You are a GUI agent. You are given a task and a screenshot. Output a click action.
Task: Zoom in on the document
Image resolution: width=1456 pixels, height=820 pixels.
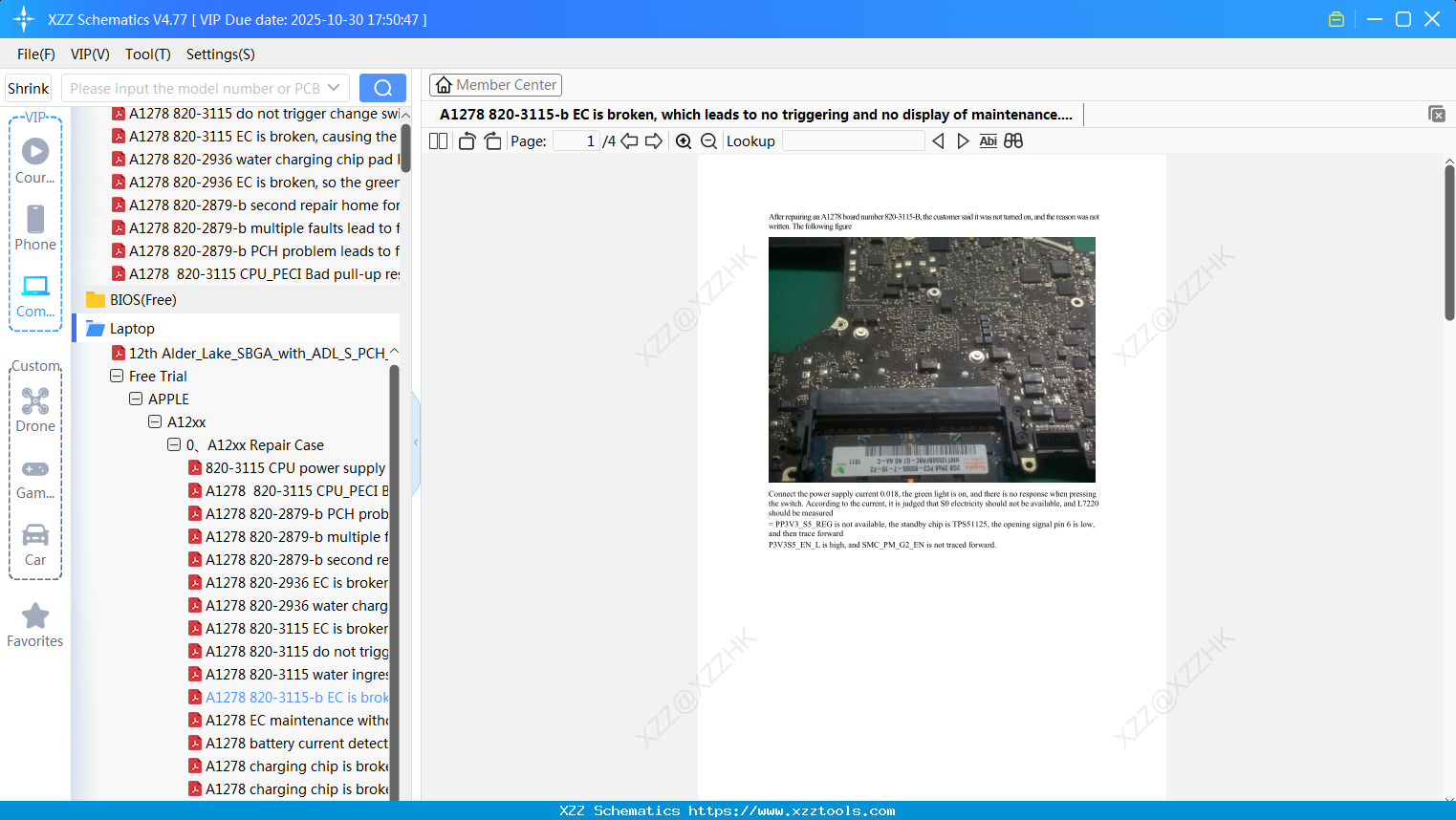coord(684,141)
